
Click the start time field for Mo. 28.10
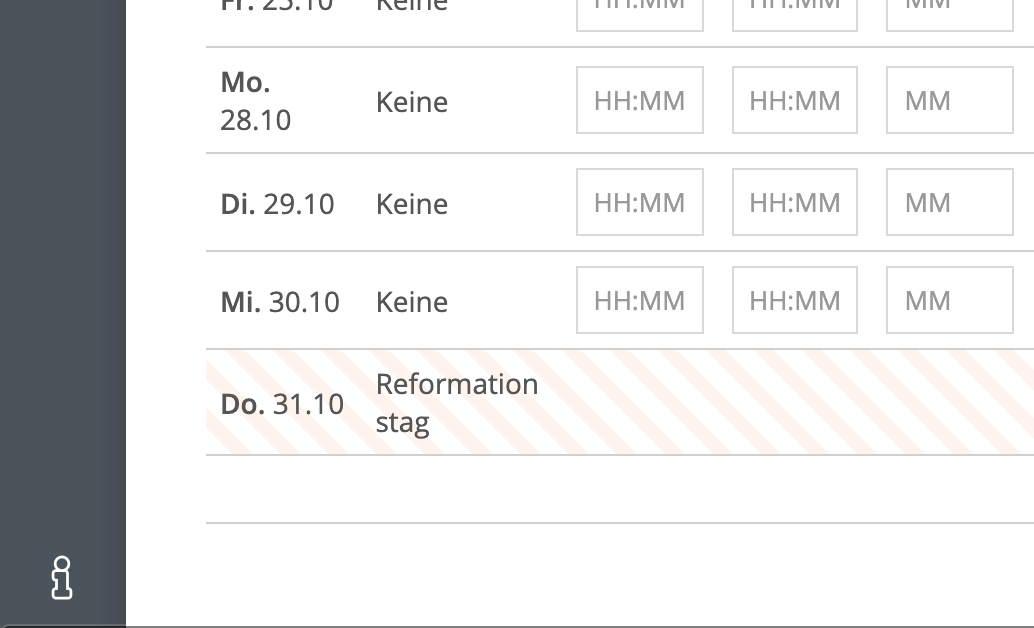[x=639, y=100]
